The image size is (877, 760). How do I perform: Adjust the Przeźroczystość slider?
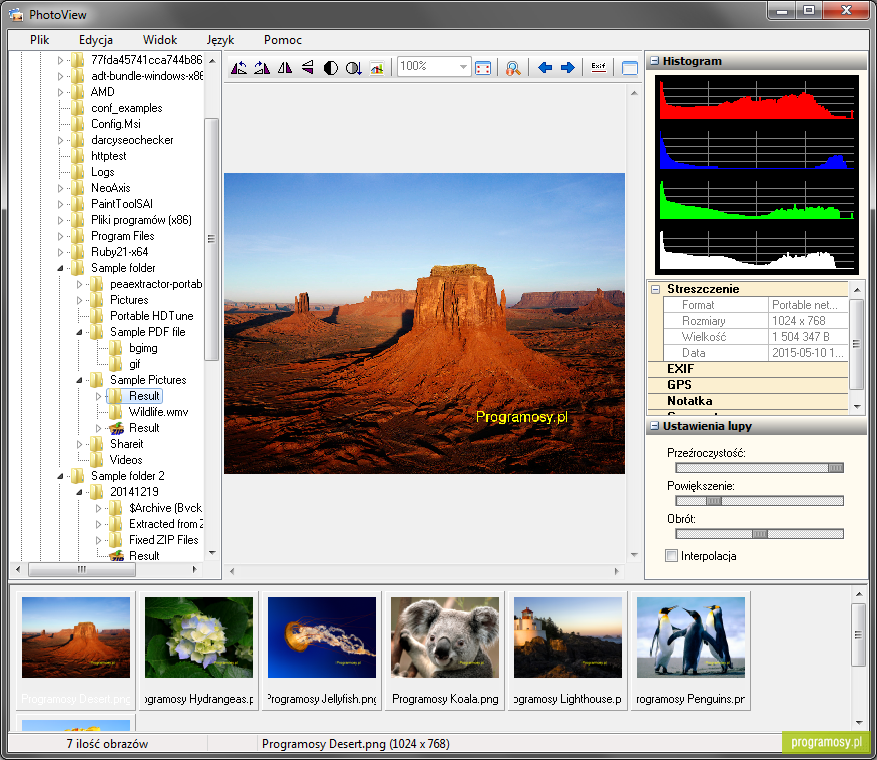[x=759, y=468]
